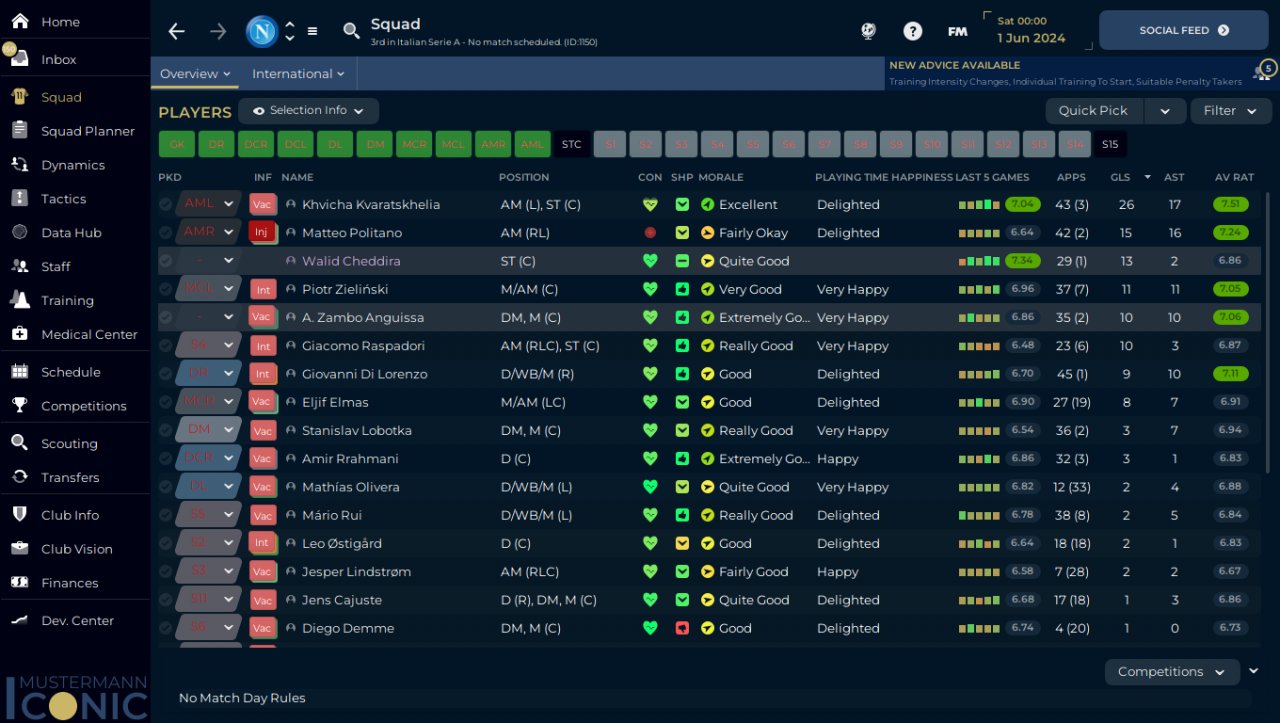The height and width of the screenshot is (723, 1280).
Task: Click the back arrow navigation icon
Action: coord(177,31)
